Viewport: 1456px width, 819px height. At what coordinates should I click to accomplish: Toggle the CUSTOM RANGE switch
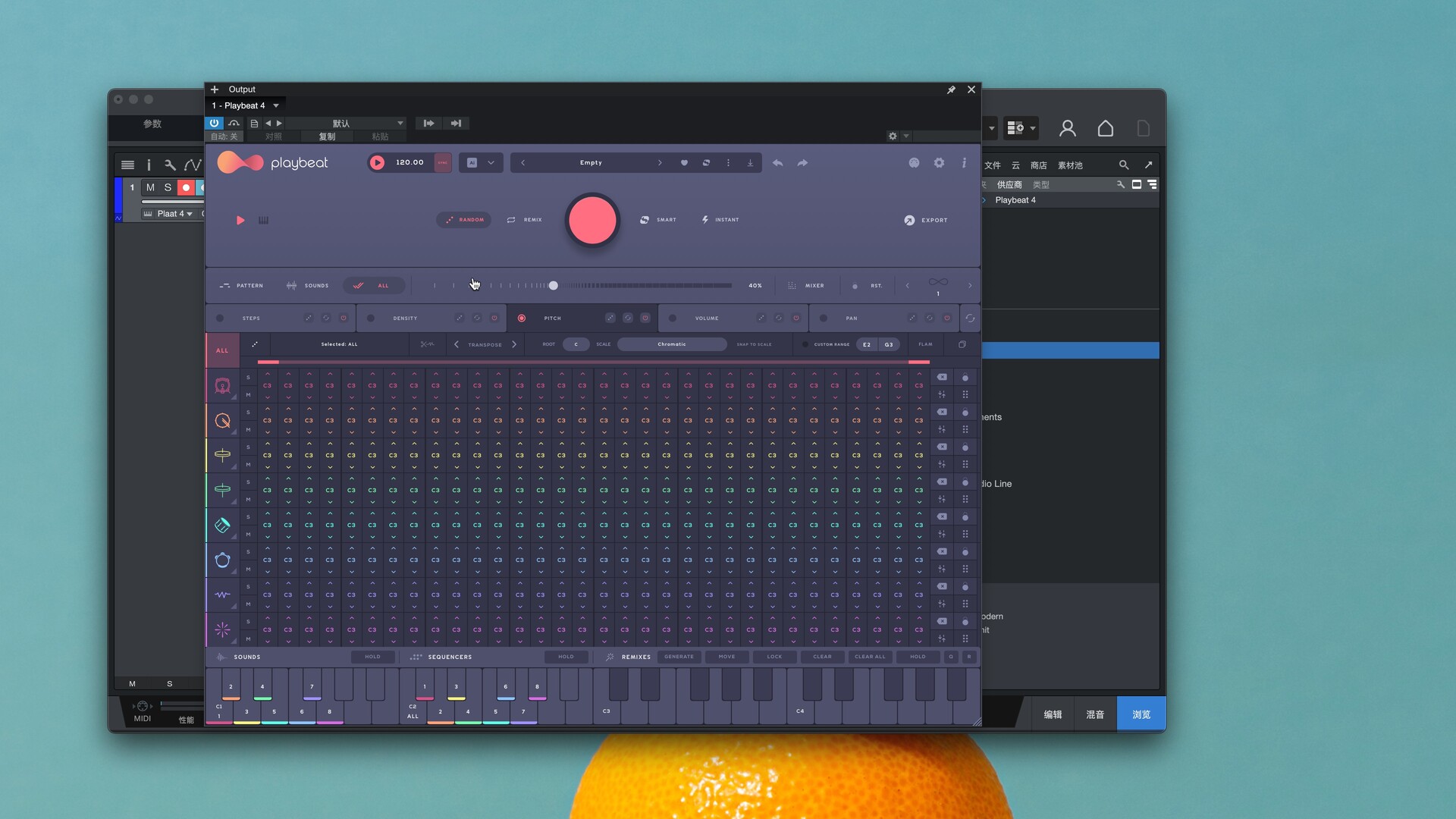[805, 344]
